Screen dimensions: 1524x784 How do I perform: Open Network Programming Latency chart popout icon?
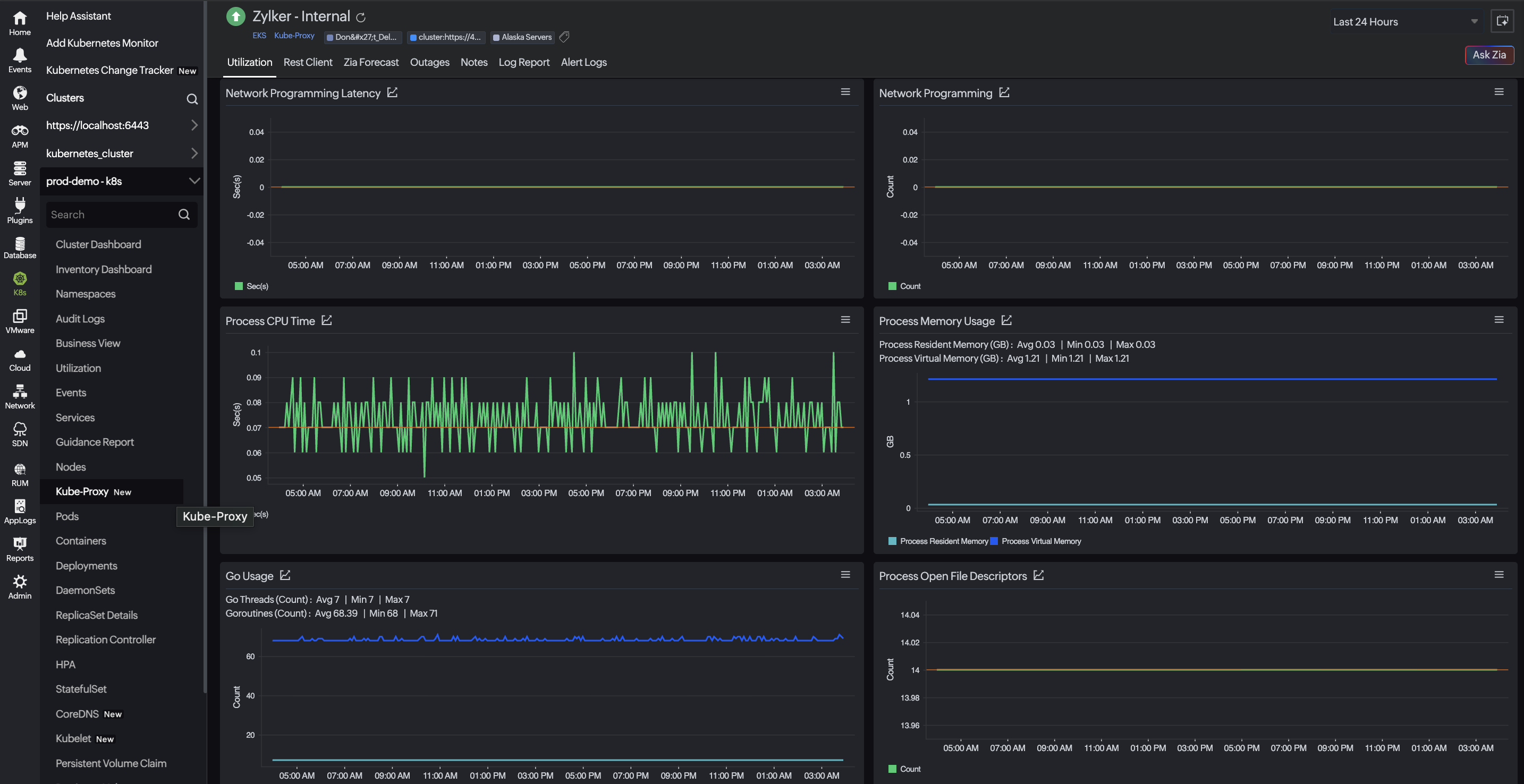point(392,92)
